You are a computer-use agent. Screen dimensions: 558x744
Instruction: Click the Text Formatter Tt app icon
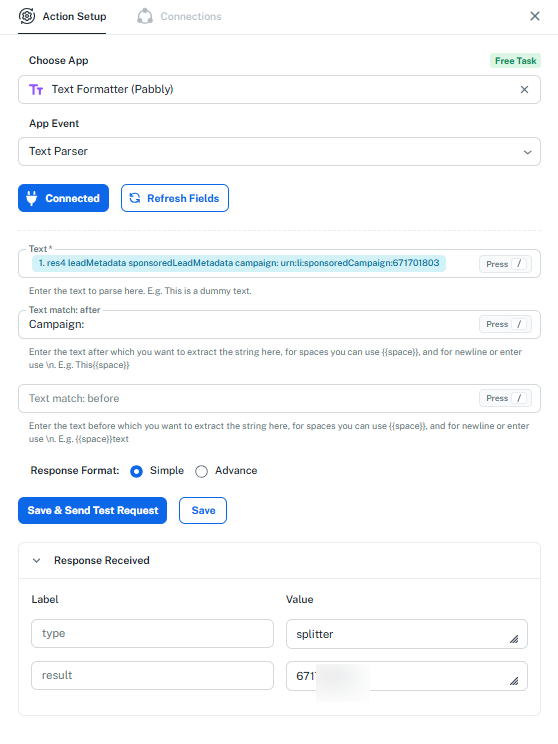point(36,90)
